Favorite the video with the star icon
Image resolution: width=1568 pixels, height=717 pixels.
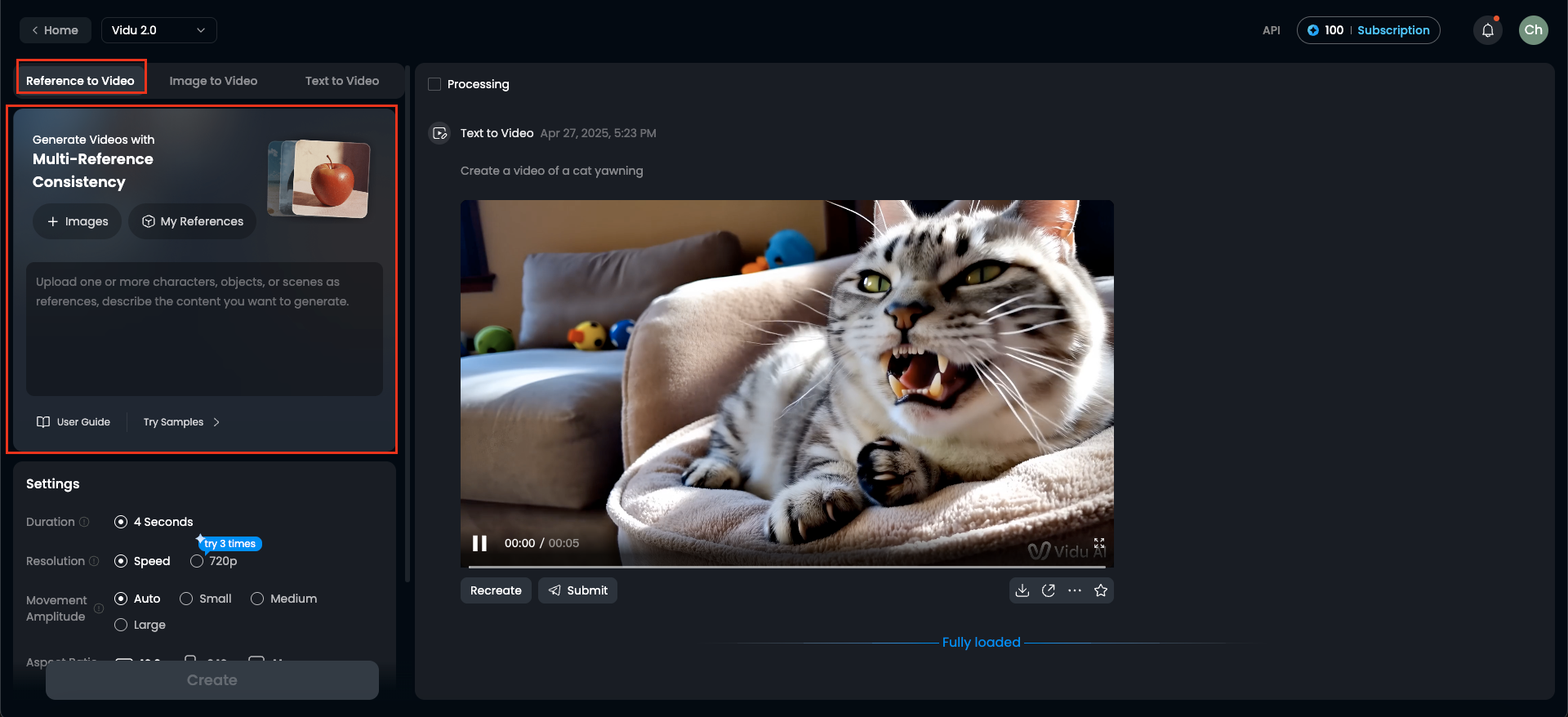tap(1101, 590)
